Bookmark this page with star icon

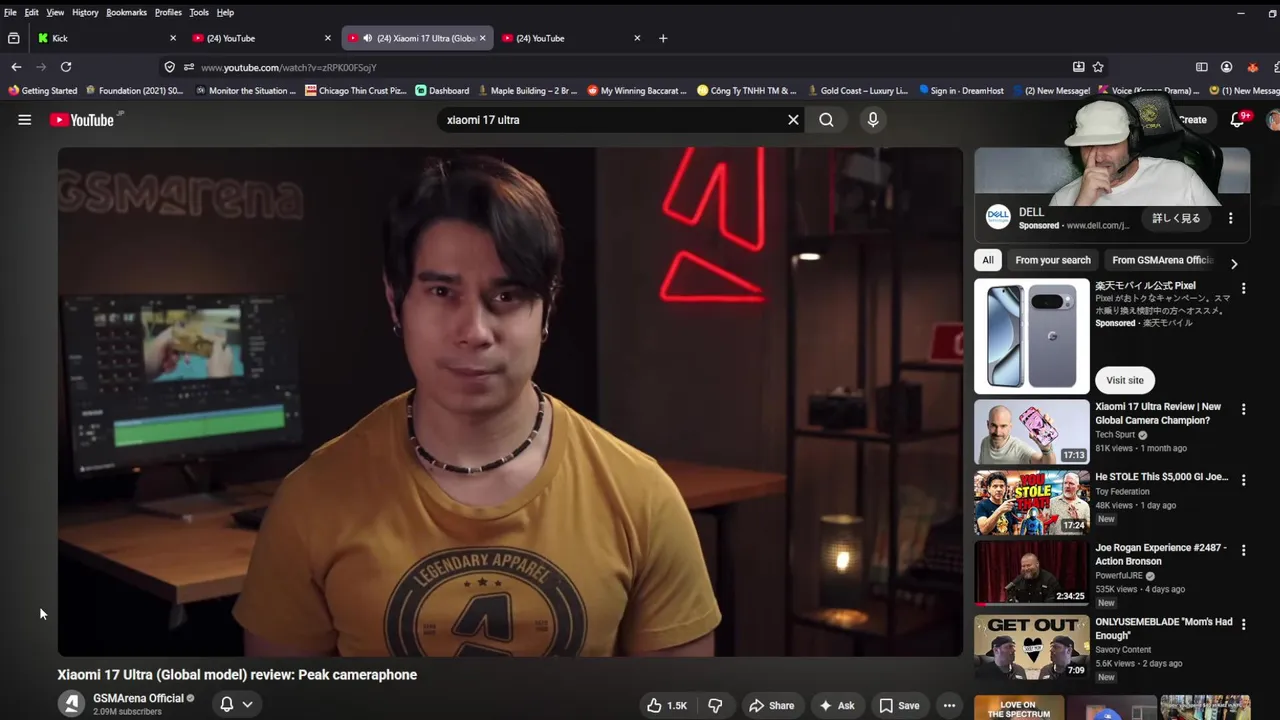pyautogui.click(x=1098, y=67)
